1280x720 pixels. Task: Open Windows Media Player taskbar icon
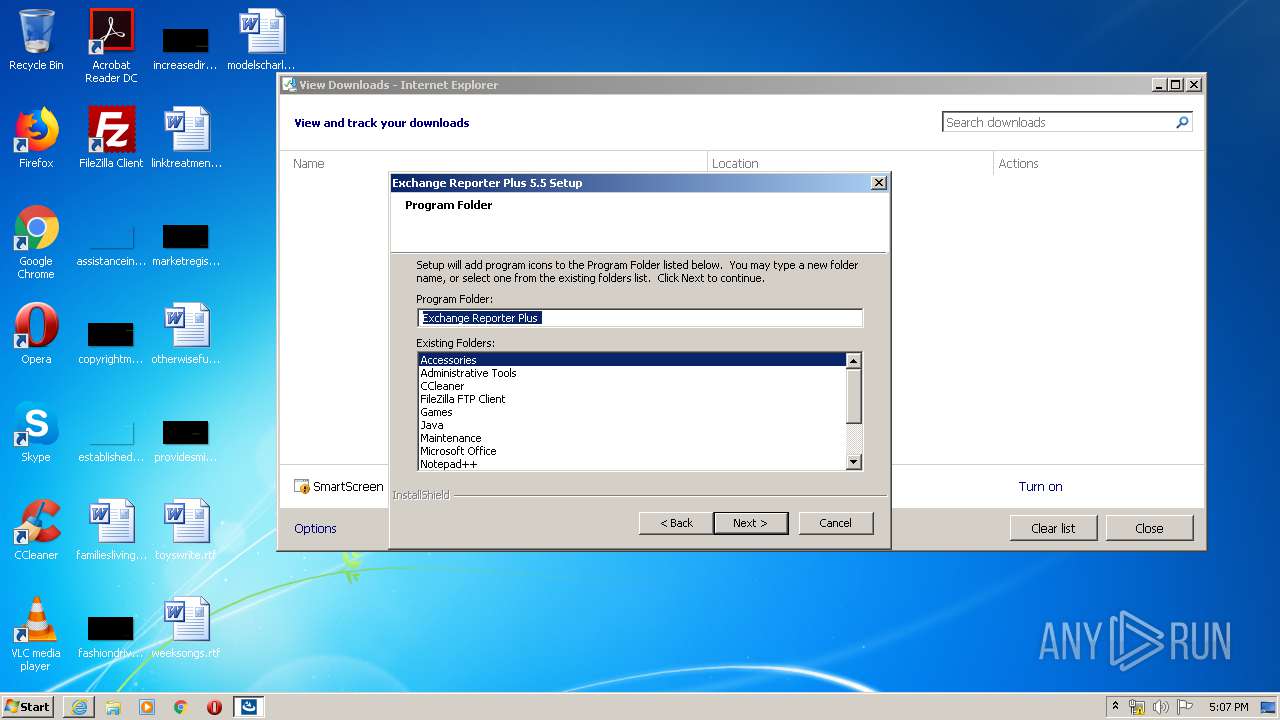pos(147,707)
